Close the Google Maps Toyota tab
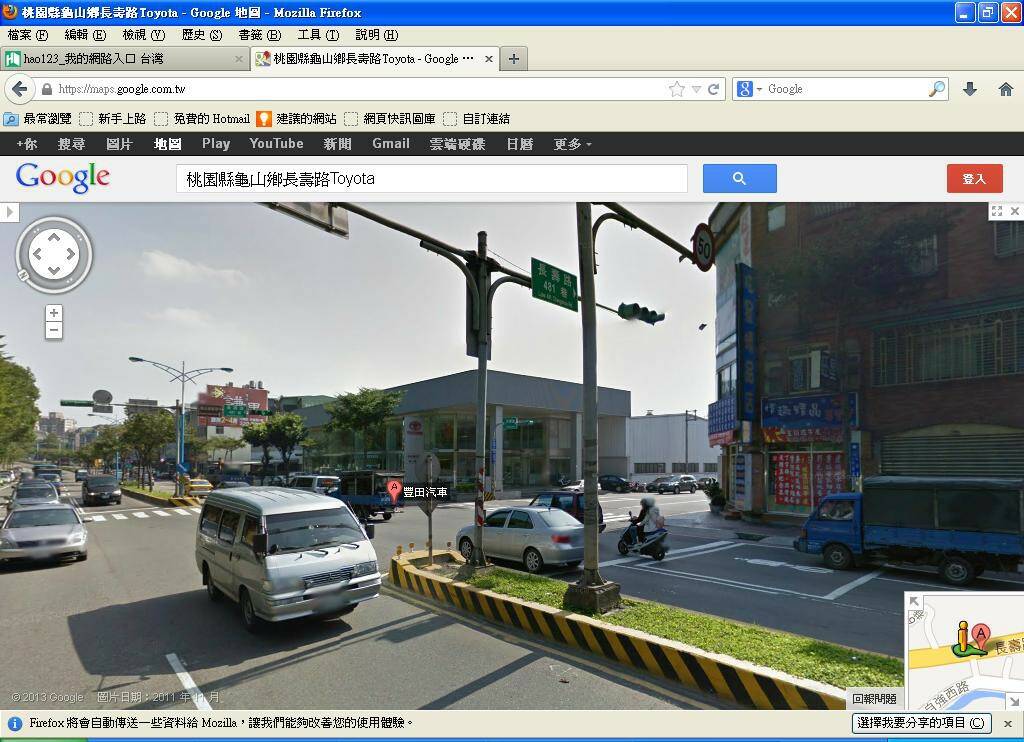Screen dimensions: 1024x742 (488, 59)
